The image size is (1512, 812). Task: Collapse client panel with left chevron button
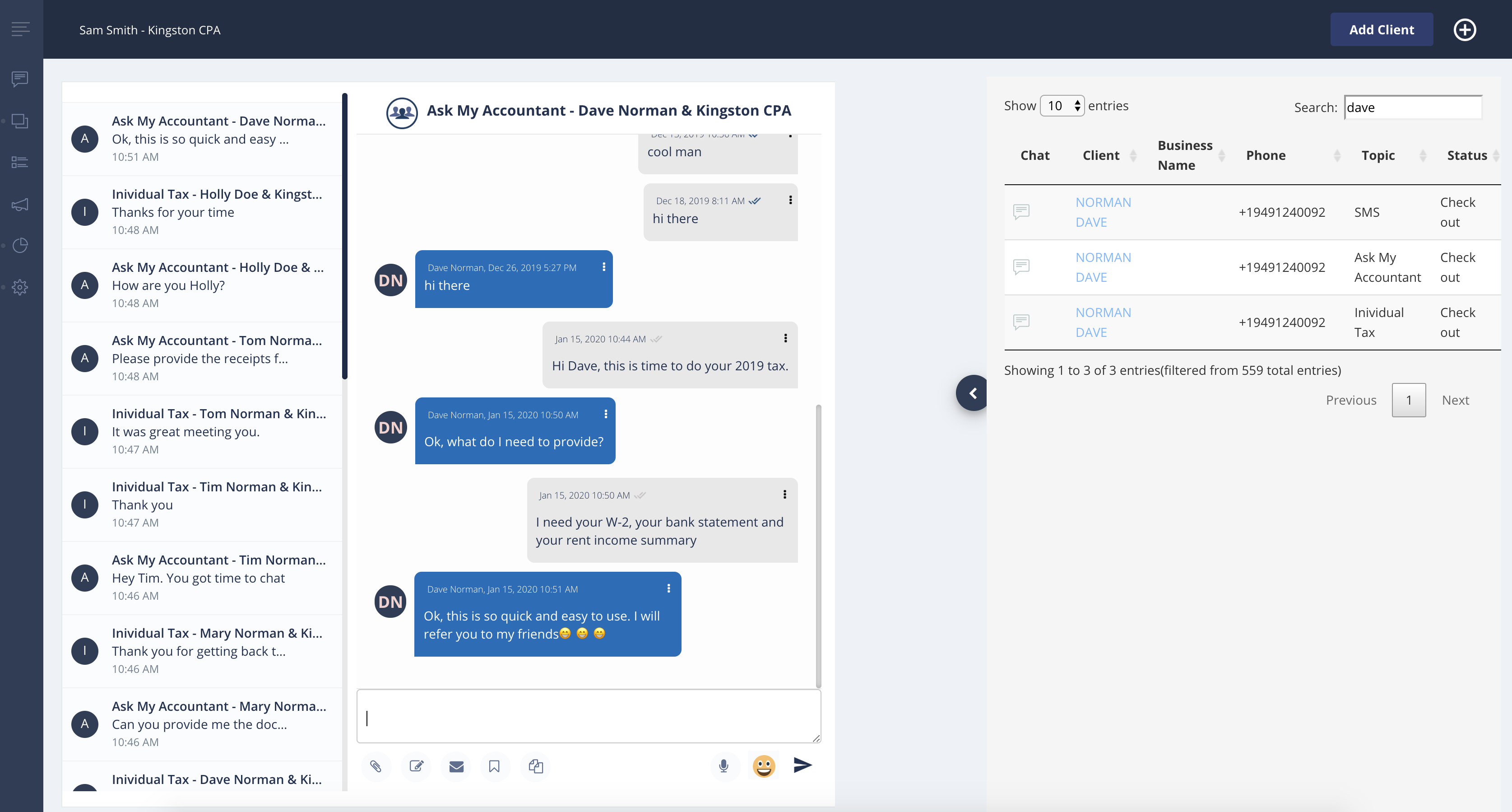(973, 393)
